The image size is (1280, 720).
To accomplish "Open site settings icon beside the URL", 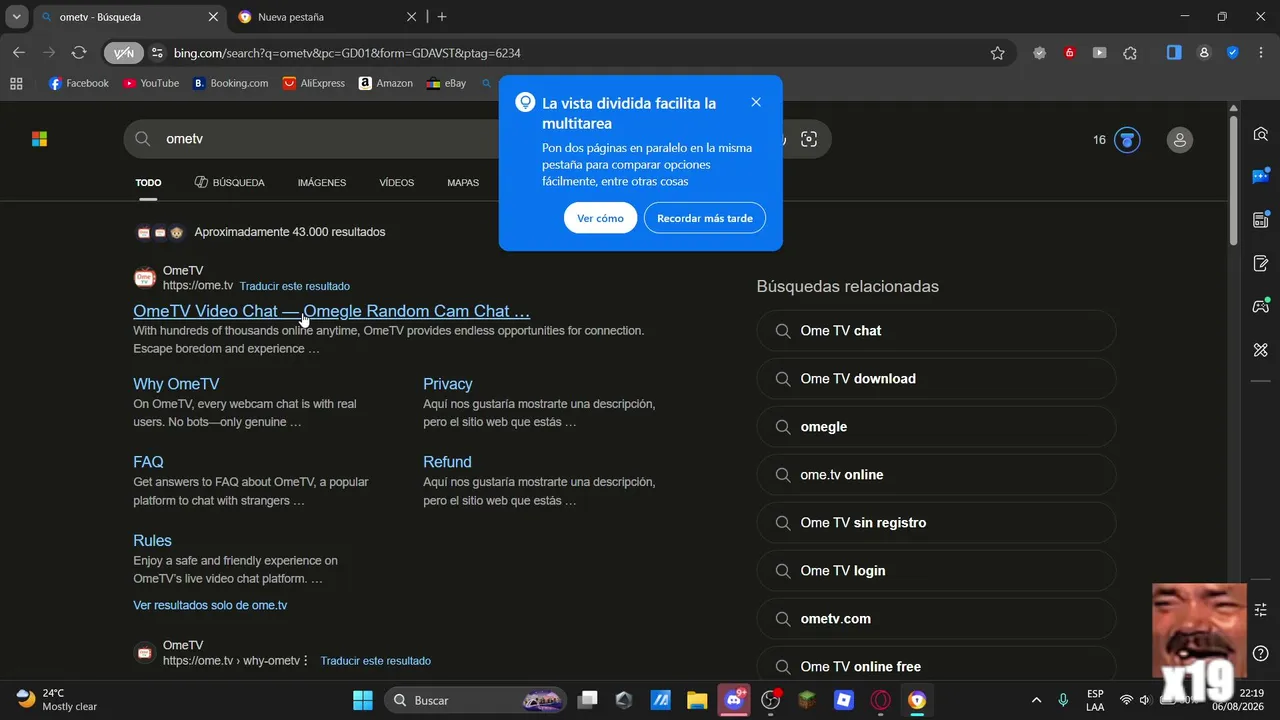I will (156, 53).
